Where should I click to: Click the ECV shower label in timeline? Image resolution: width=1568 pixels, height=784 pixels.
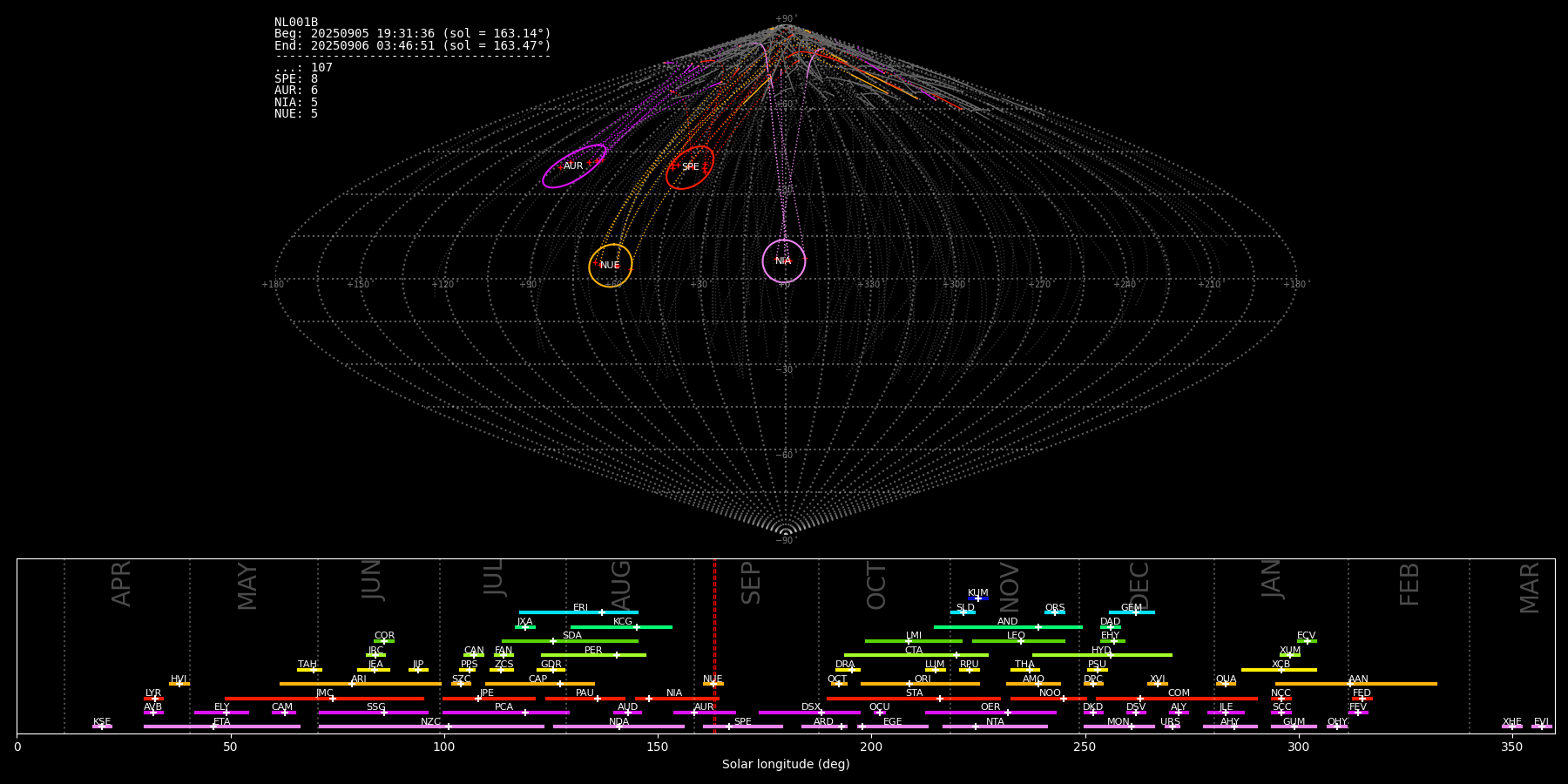pos(1307,636)
